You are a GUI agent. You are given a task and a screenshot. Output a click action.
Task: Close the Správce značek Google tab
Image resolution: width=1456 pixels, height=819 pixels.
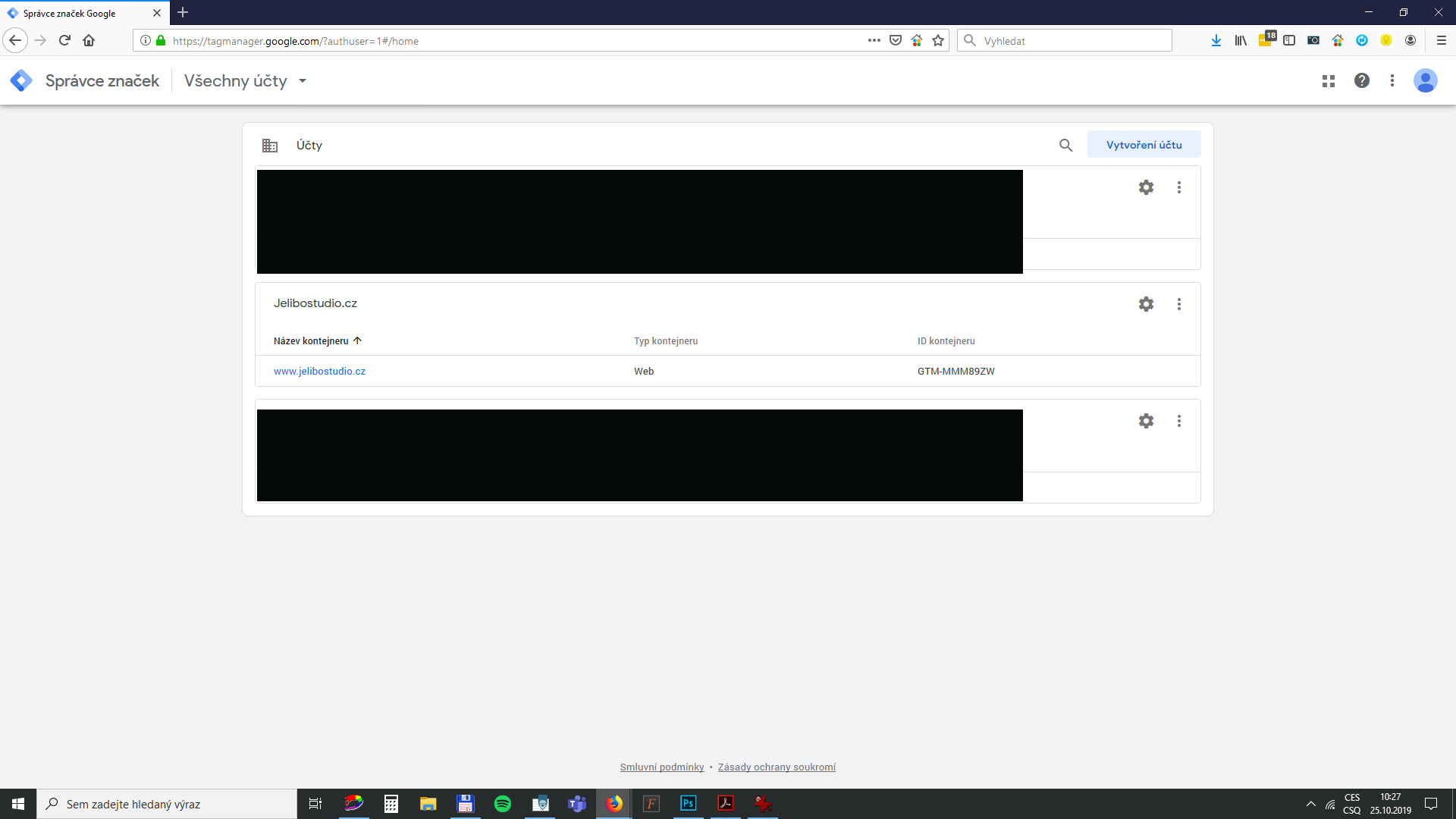[157, 13]
